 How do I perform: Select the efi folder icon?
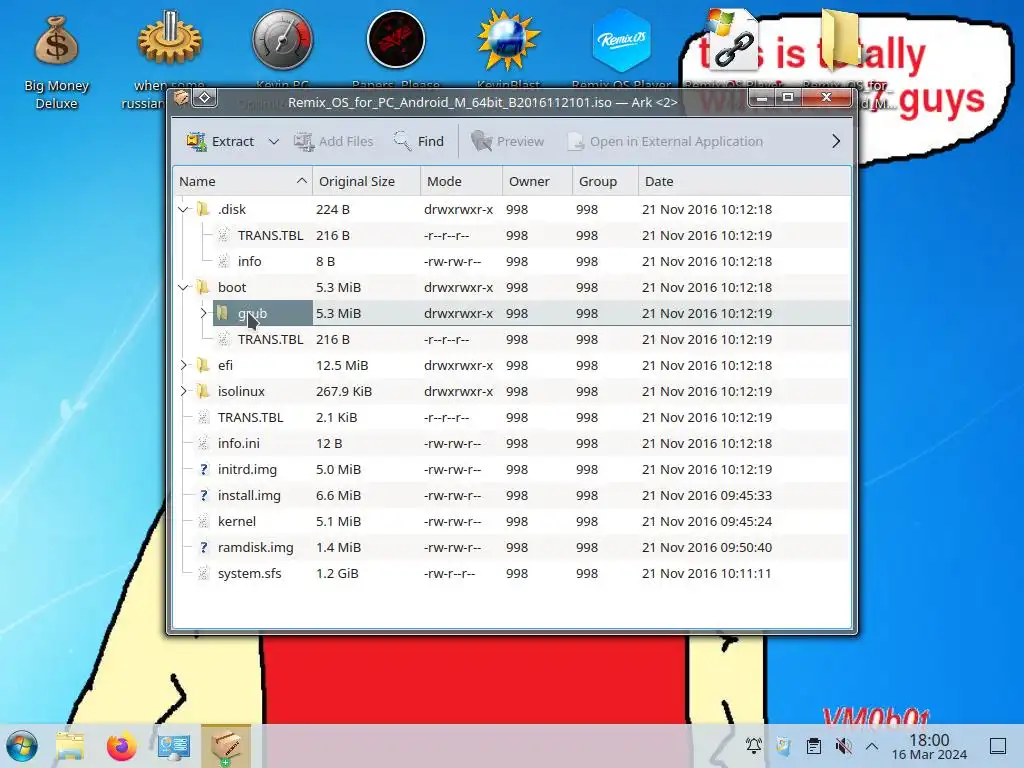(203, 365)
